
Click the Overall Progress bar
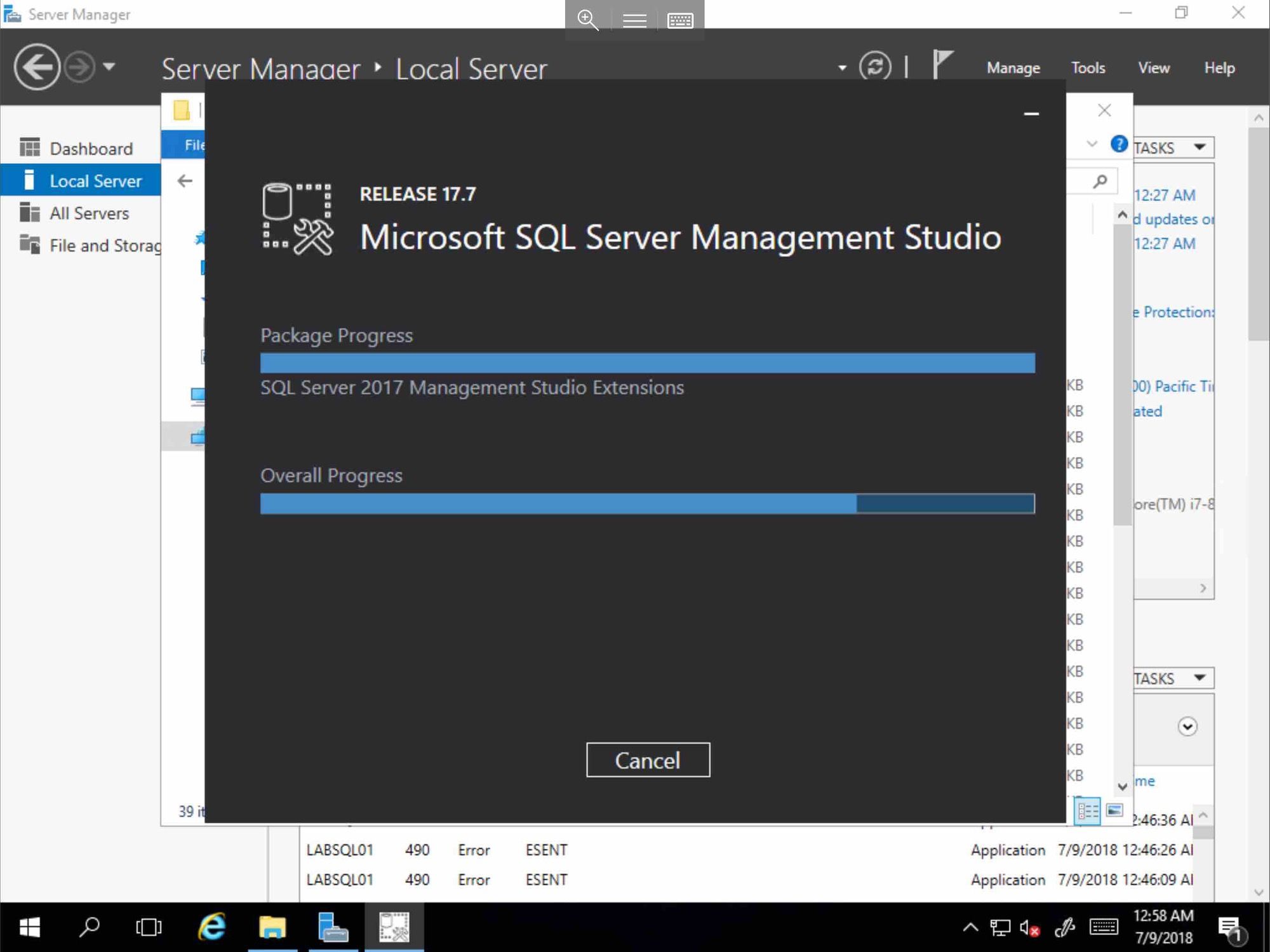click(x=647, y=503)
